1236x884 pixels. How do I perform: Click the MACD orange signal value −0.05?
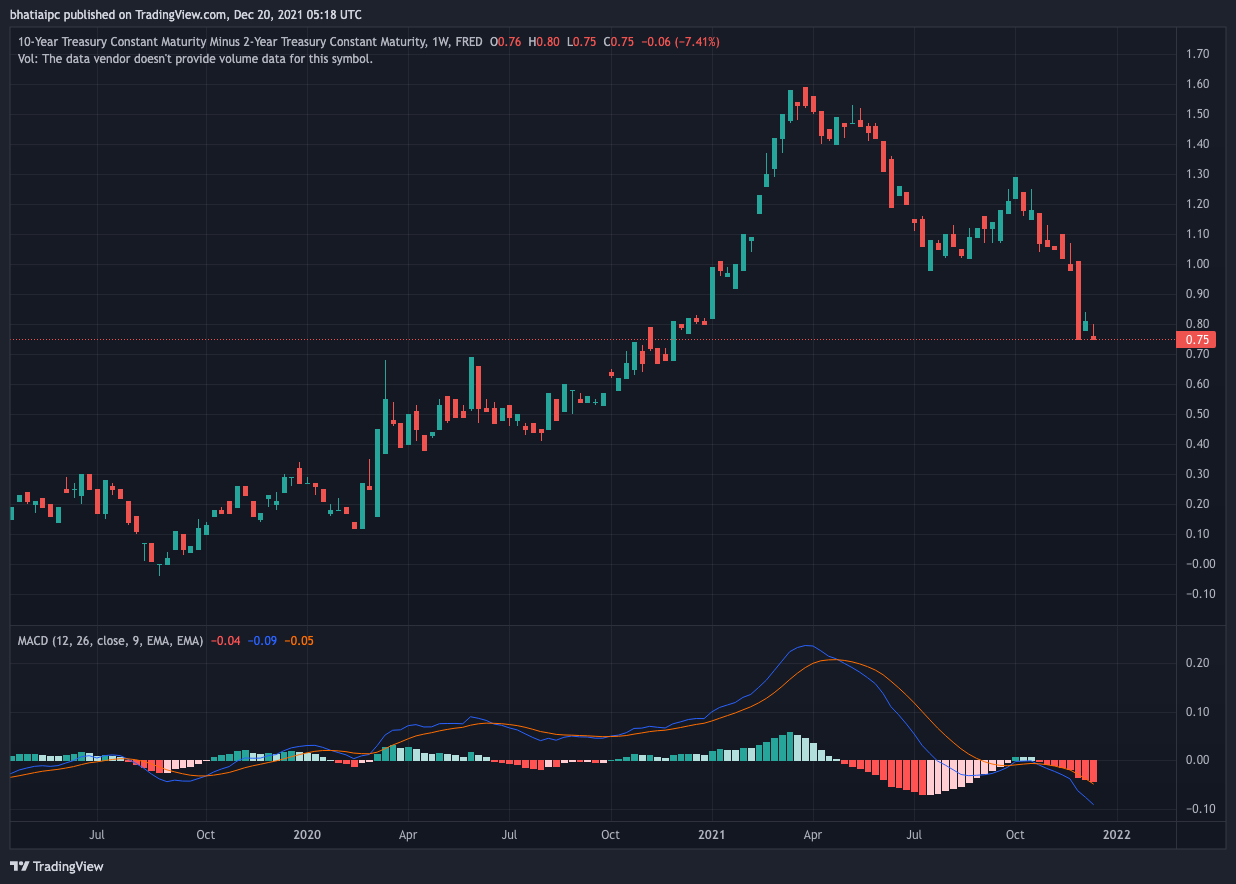pyautogui.click(x=299, y=640)
